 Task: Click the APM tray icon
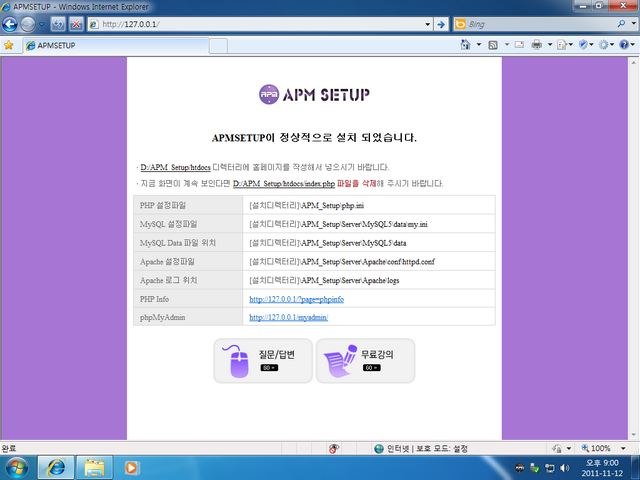(x=520, y=468)
